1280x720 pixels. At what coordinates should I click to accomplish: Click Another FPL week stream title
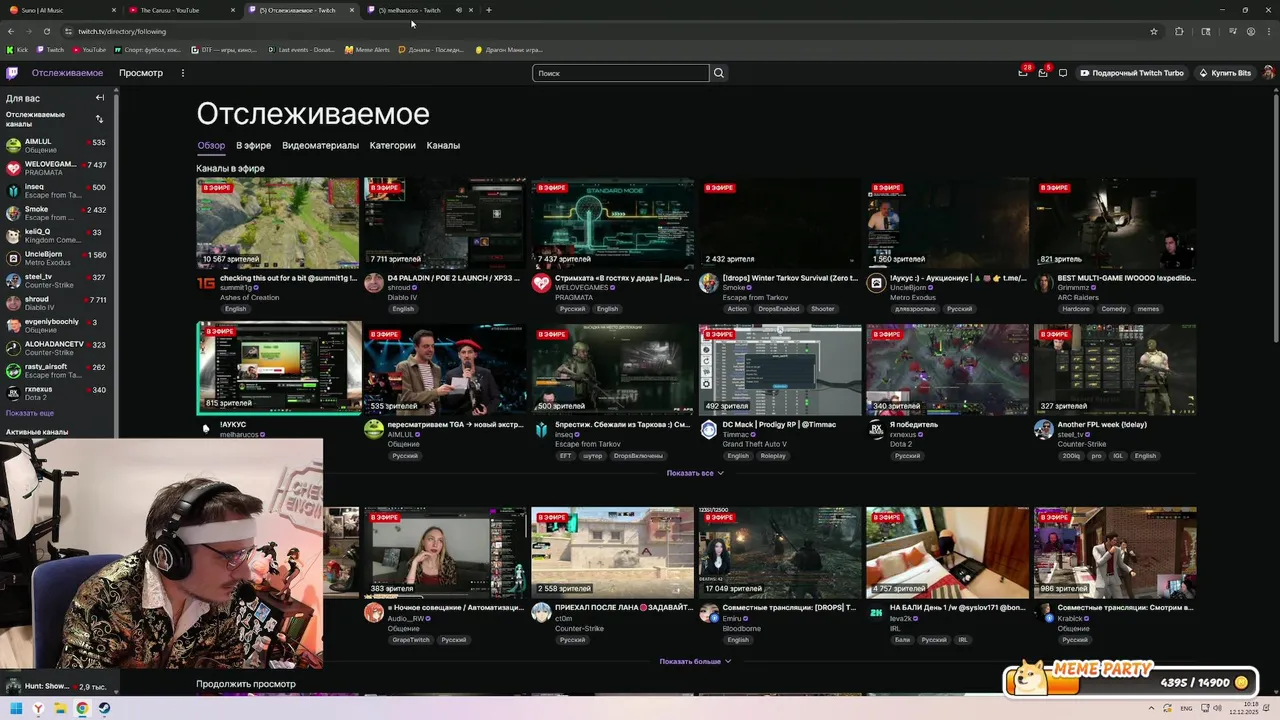(x=1102, y=425)
